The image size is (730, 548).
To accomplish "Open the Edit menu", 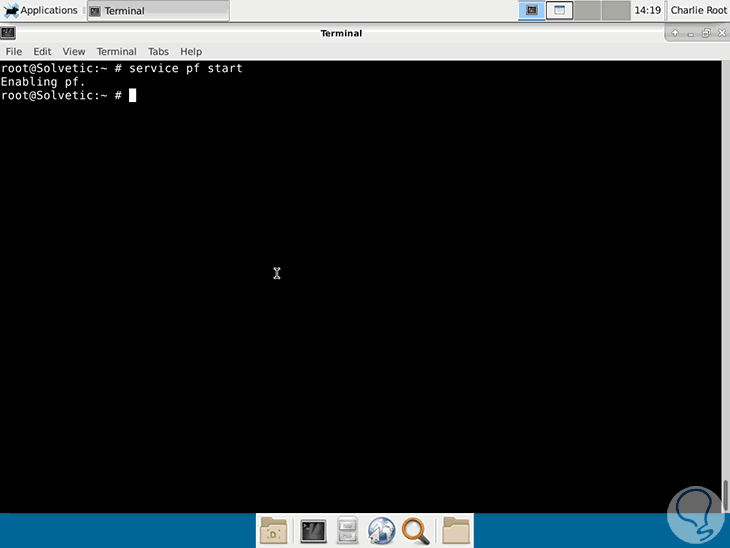I will point(42,51).
